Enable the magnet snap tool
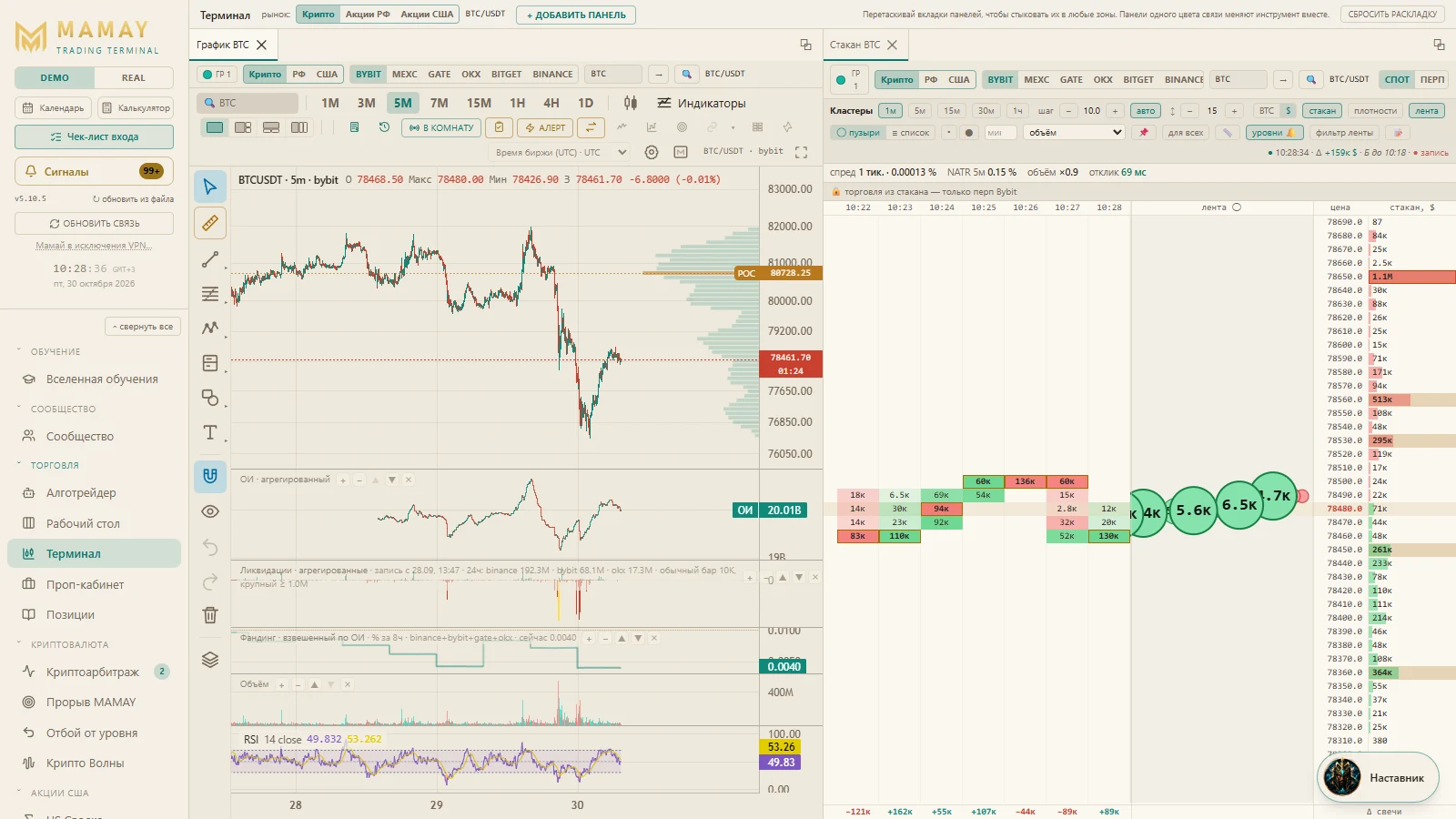1456x819 pixels. point(210,476)
